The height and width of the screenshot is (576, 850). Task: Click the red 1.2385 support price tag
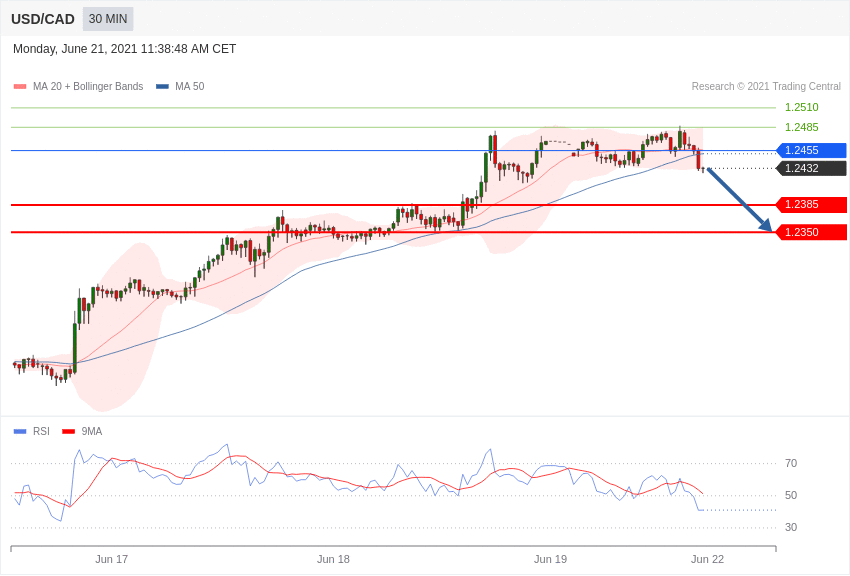click(x=811, y=204)
